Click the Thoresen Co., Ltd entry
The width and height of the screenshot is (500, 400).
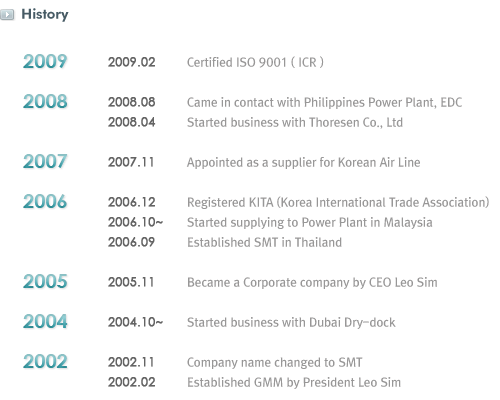click(x=295, y=123)
